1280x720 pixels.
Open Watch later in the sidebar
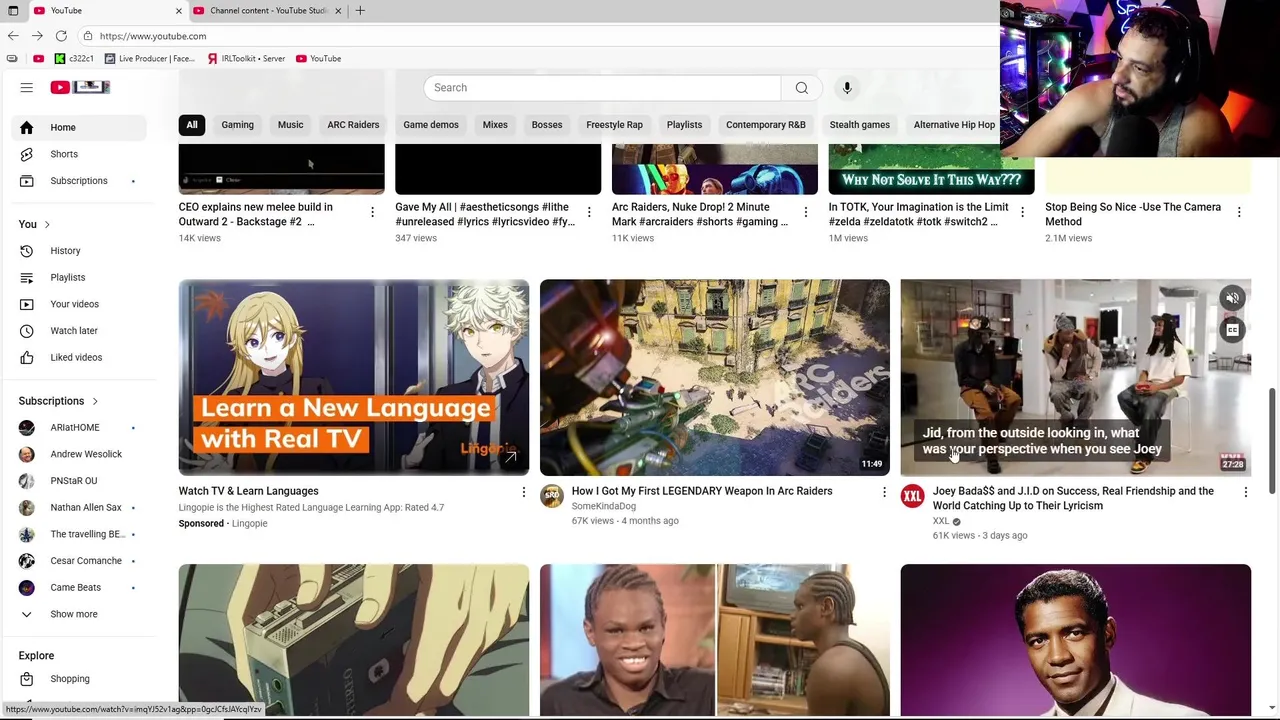pyautogui.click(x=80, y=331)
